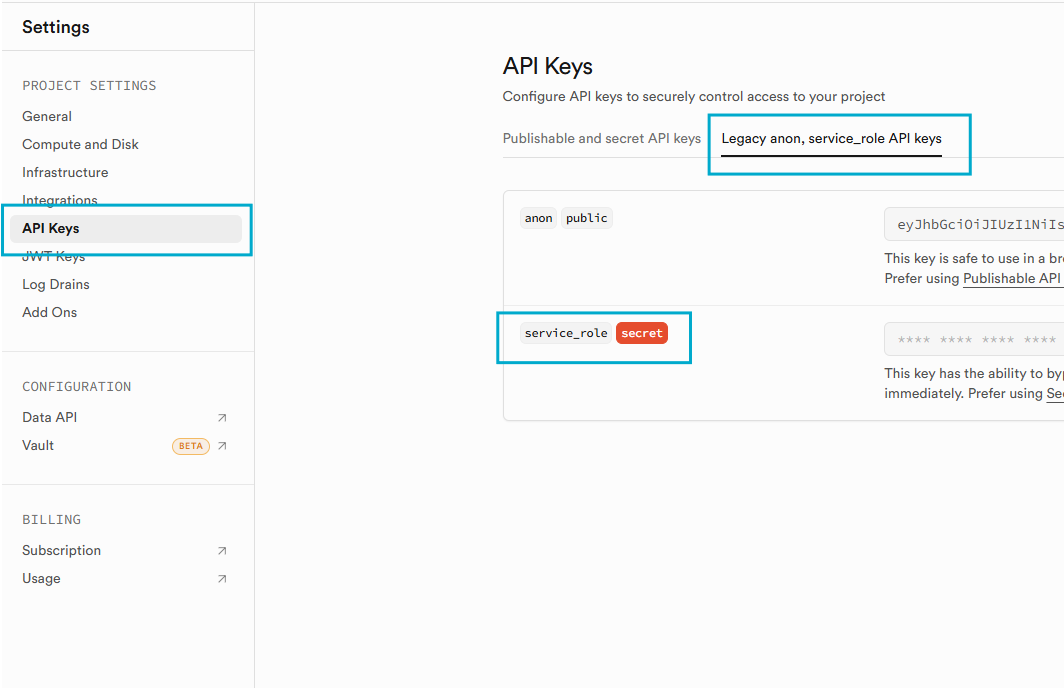This screenshot has width=1064, height=688.
Task: Click Usage's external link arrow icon
Action: [221, 578]
